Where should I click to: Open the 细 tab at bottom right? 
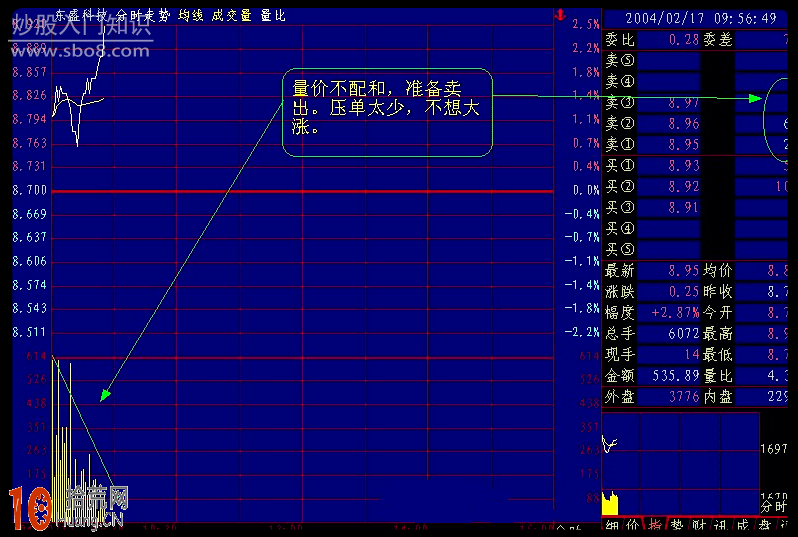tap(612, 526)
